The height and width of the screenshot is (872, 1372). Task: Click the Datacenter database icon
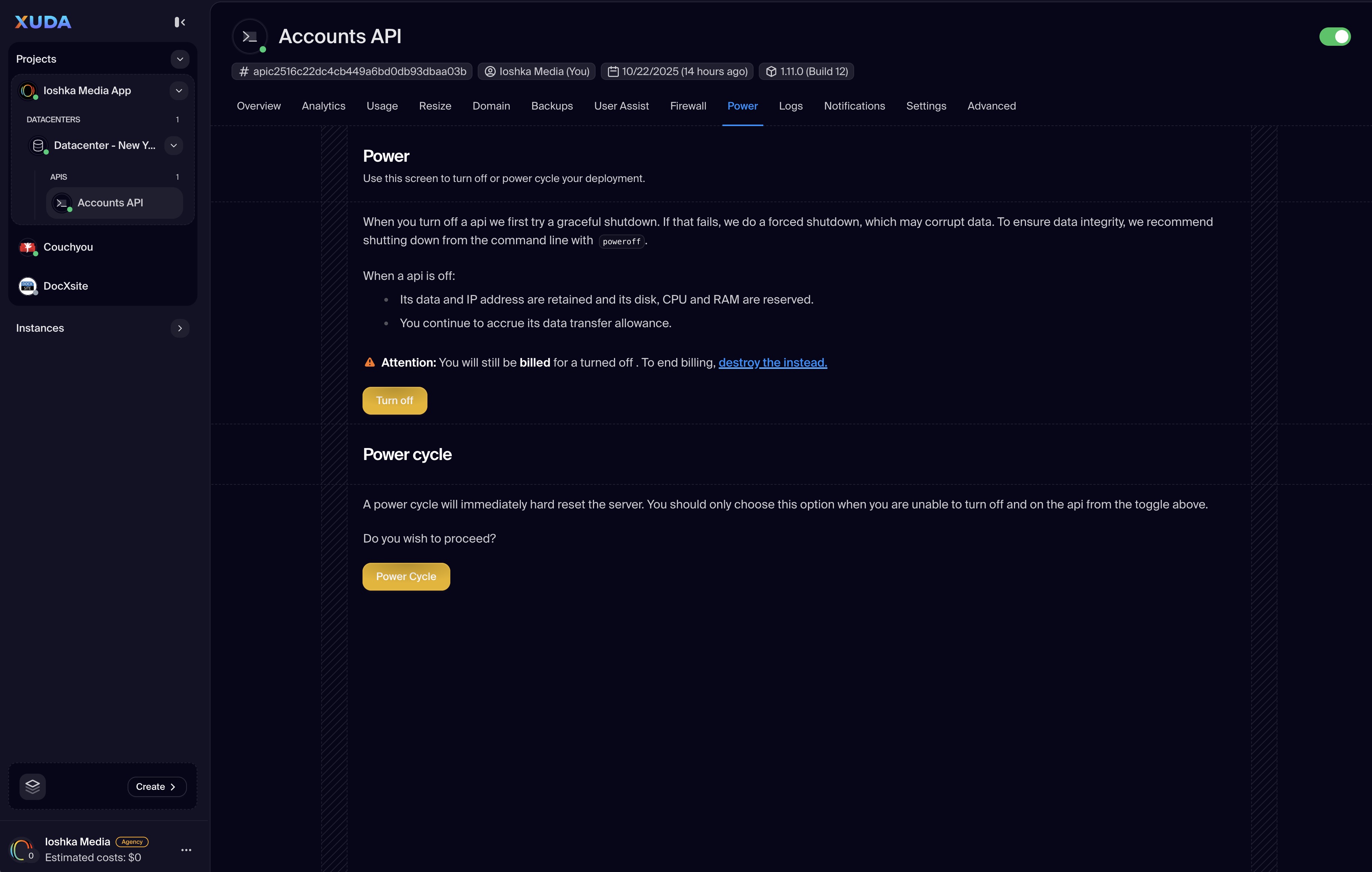(x=38, y=145)
